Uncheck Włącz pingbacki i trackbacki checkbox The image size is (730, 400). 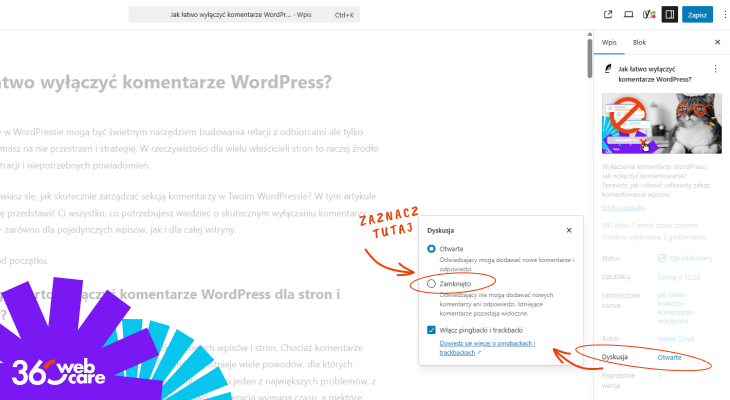[432, 329]
